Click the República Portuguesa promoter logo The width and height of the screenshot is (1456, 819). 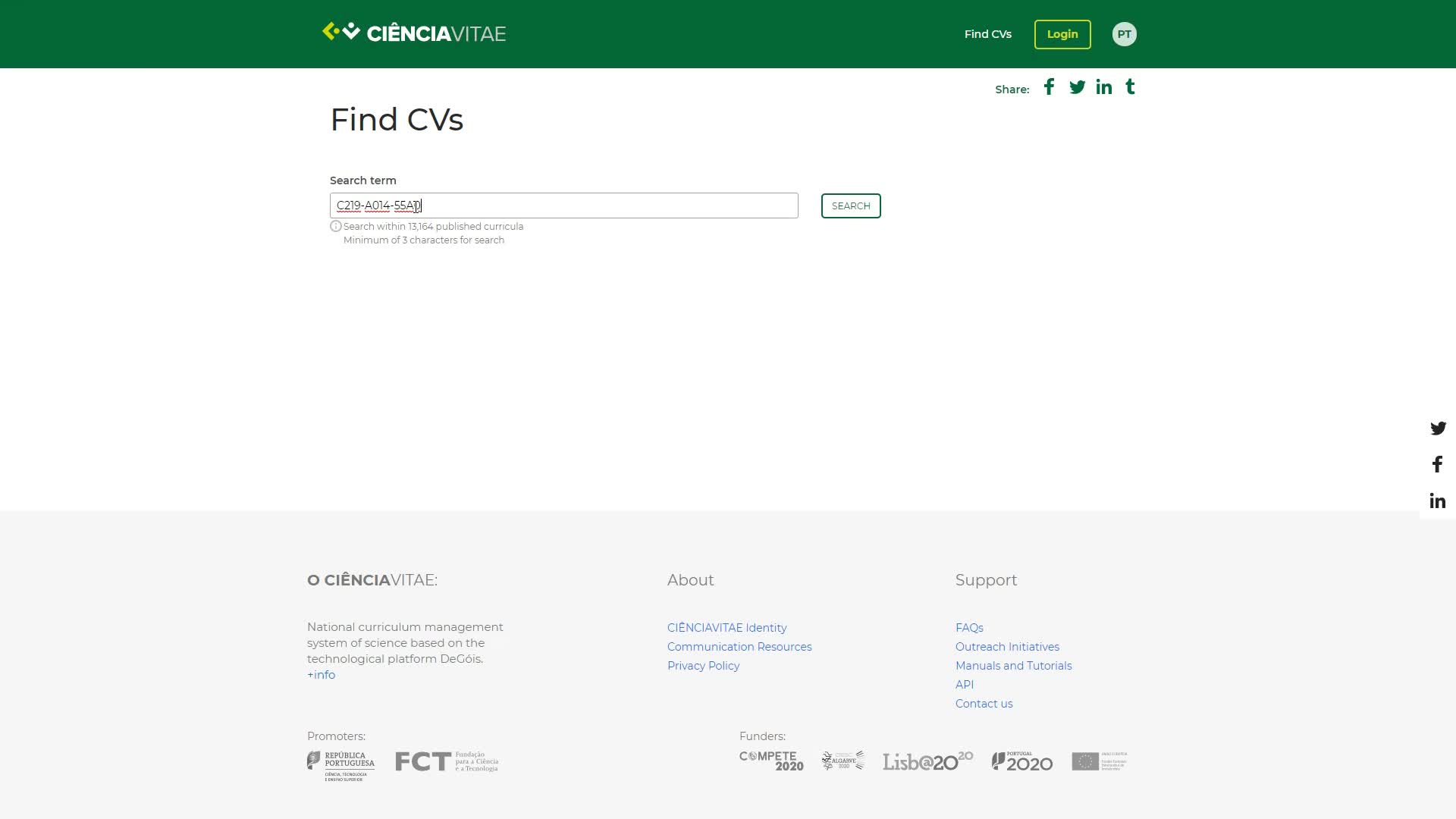340,766
